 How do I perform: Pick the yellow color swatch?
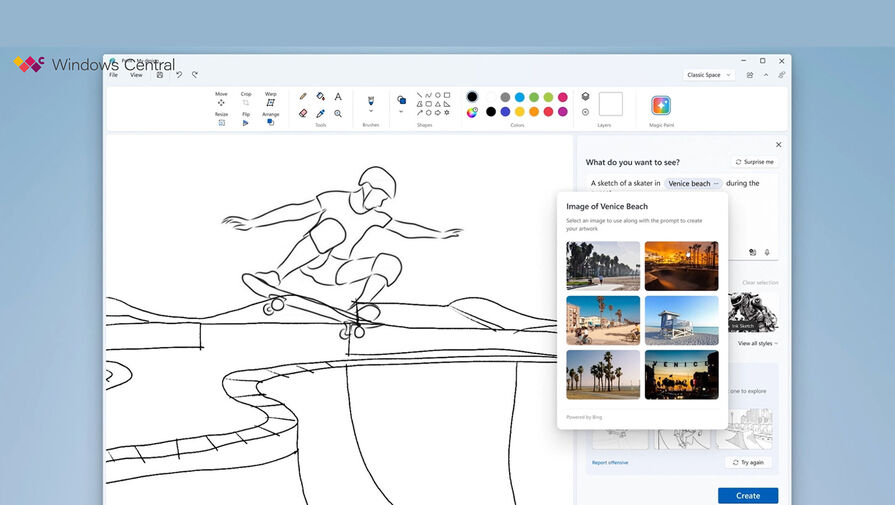519,112
